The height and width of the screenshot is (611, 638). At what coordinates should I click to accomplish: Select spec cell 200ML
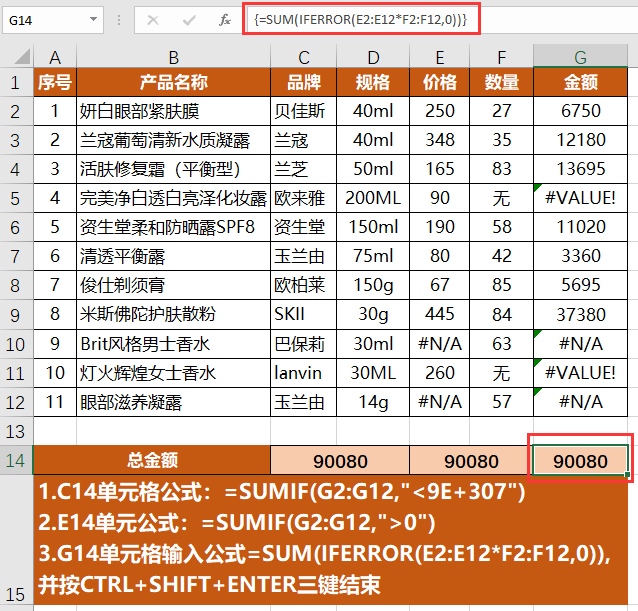(x=373, y=198)
